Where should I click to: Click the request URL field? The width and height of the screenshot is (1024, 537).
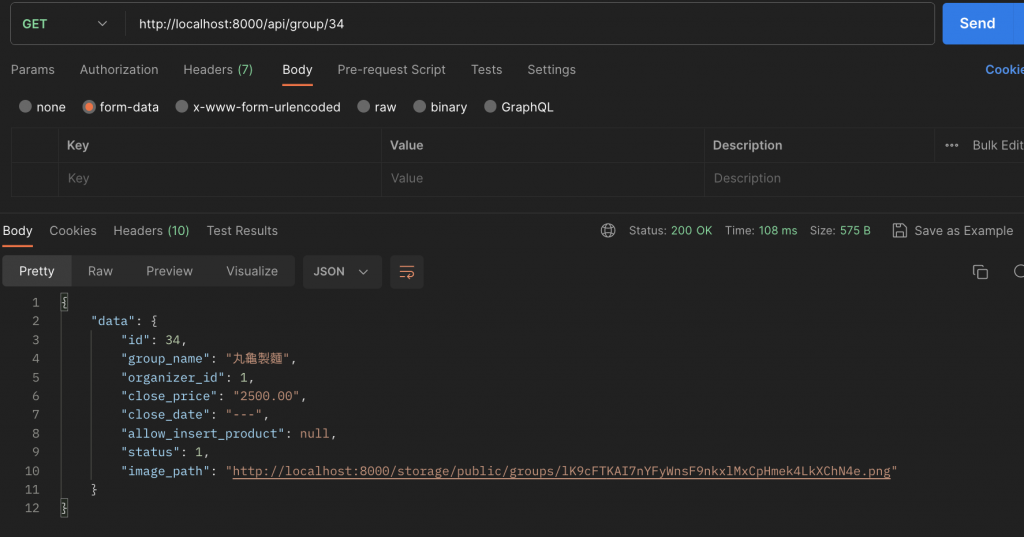click(530, 24)
